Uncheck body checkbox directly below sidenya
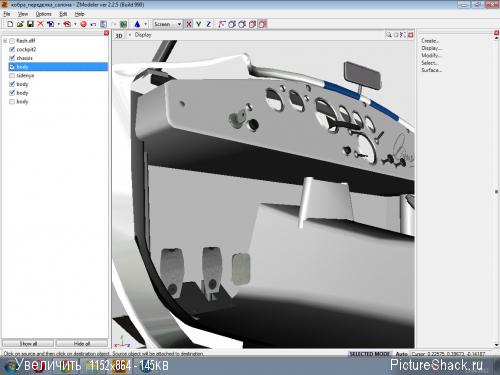The height and width of the screenshot is (375, 500). pyautogui.click(x=12, y=84)
